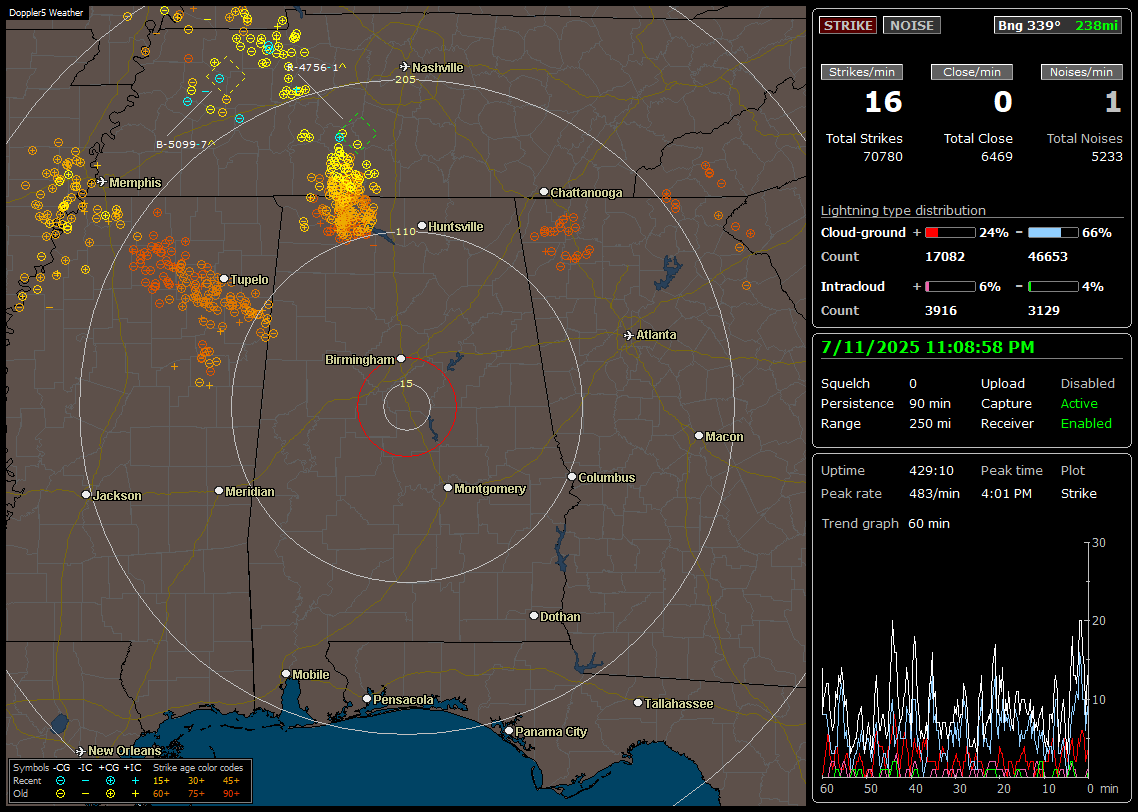Screen dimensions: 1138x812
Task: Click the Uptime value 429:10
Action: pos(931,471)
